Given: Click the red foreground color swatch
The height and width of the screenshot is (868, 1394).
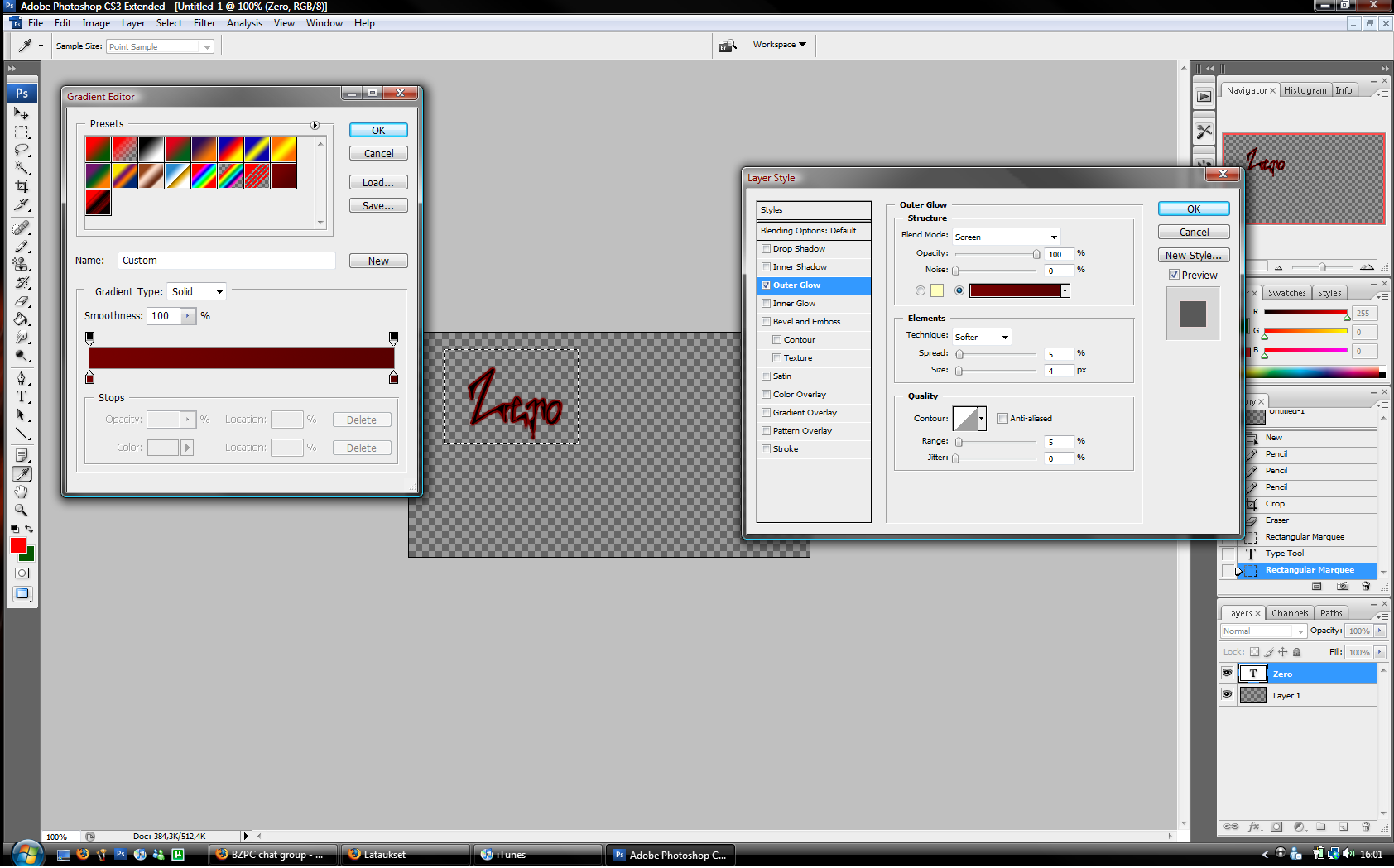Looking at the screenshot, I should tap(17, 544).
